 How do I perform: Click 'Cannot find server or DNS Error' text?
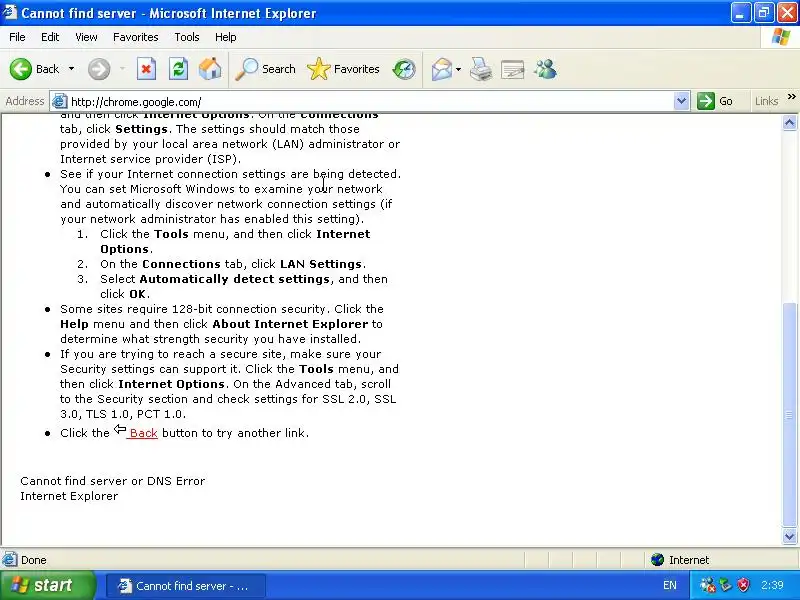(112, 481)
